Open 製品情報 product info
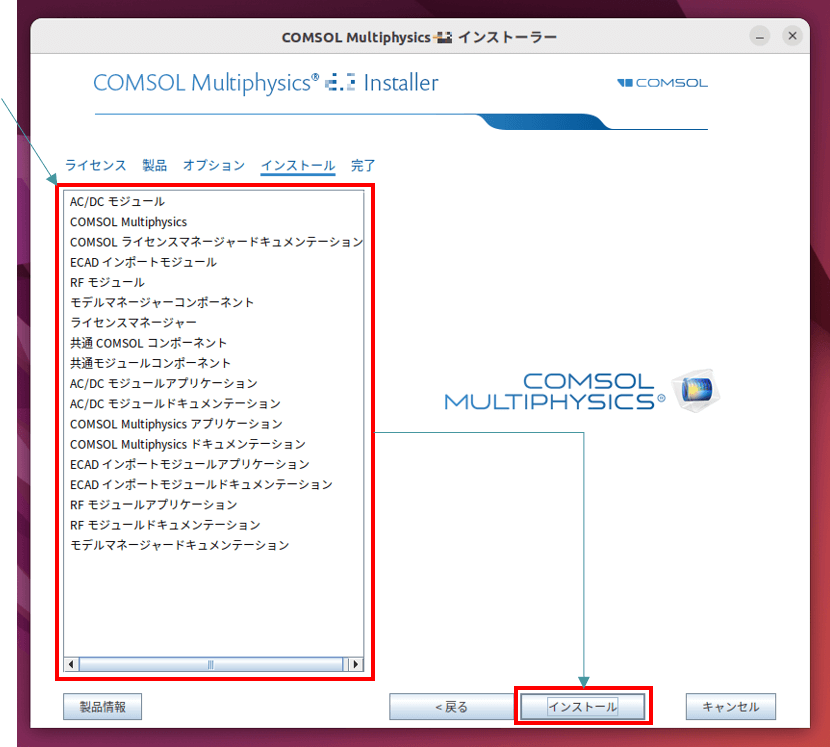 [x=103, y=706]
